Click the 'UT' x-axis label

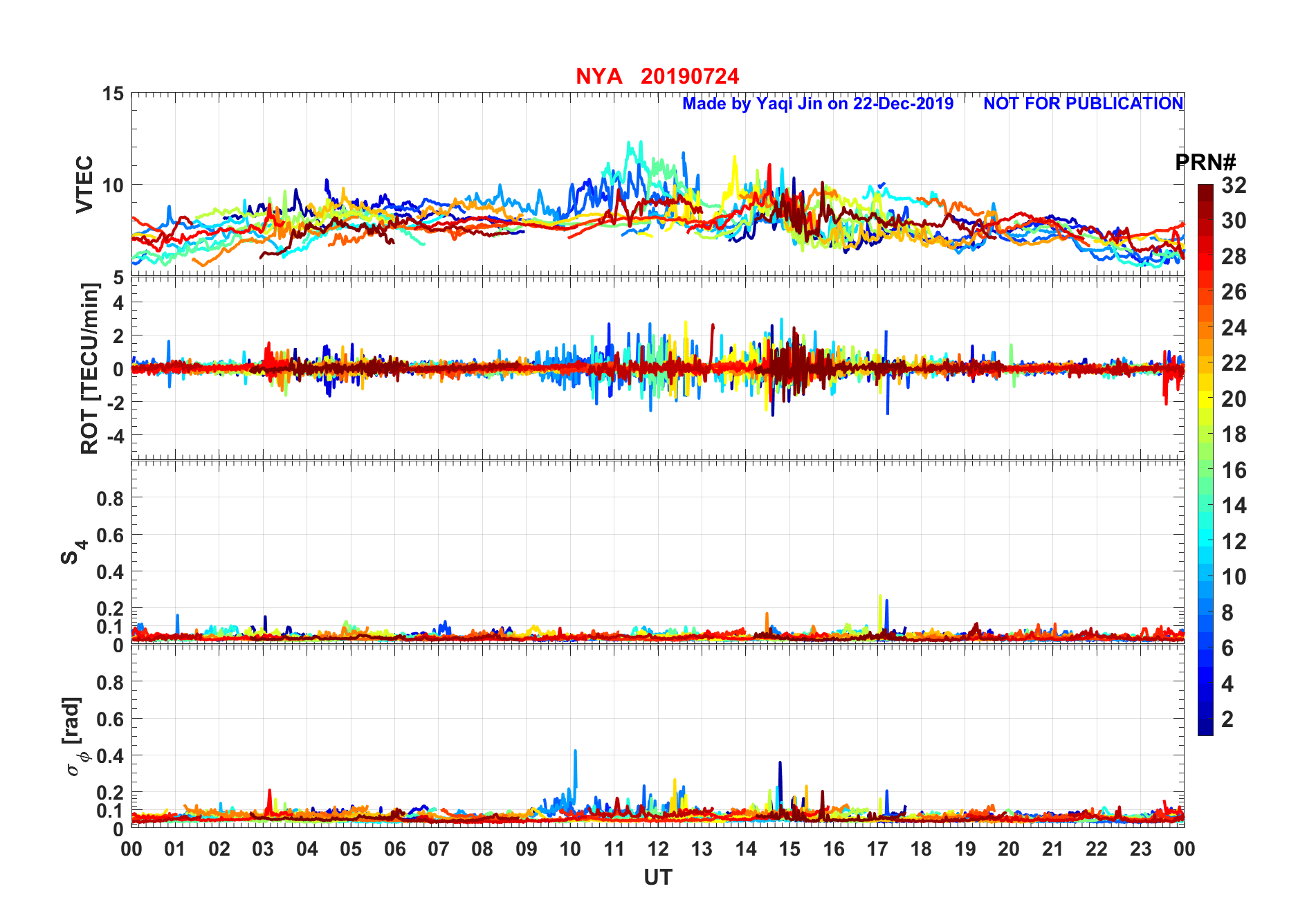tap(658, 878)
